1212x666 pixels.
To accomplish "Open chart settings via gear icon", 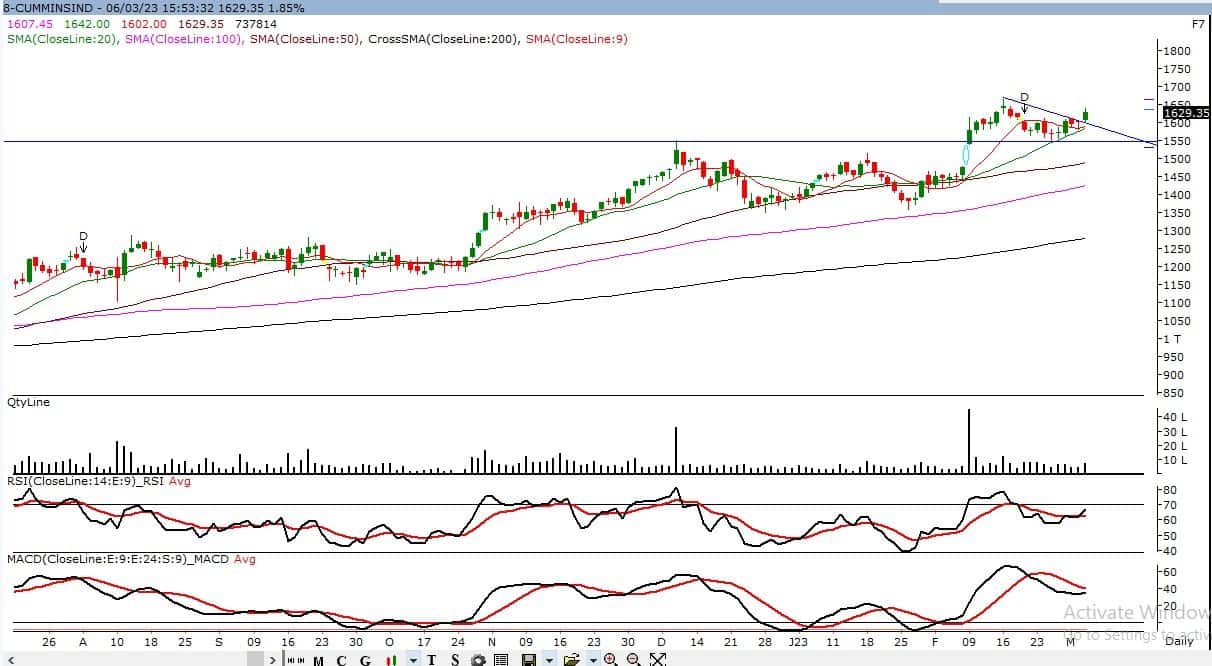I will click(479, 659).
